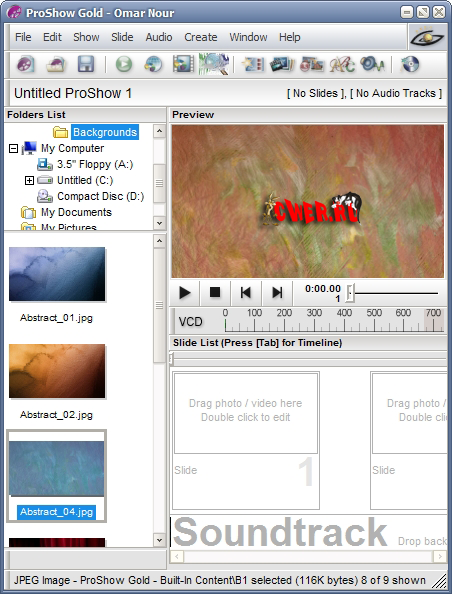The height and width of the screenshot is (594, 452).
Task: Select the Abstract_01.jpg thumbnail
Action: [x=57, y=274]
